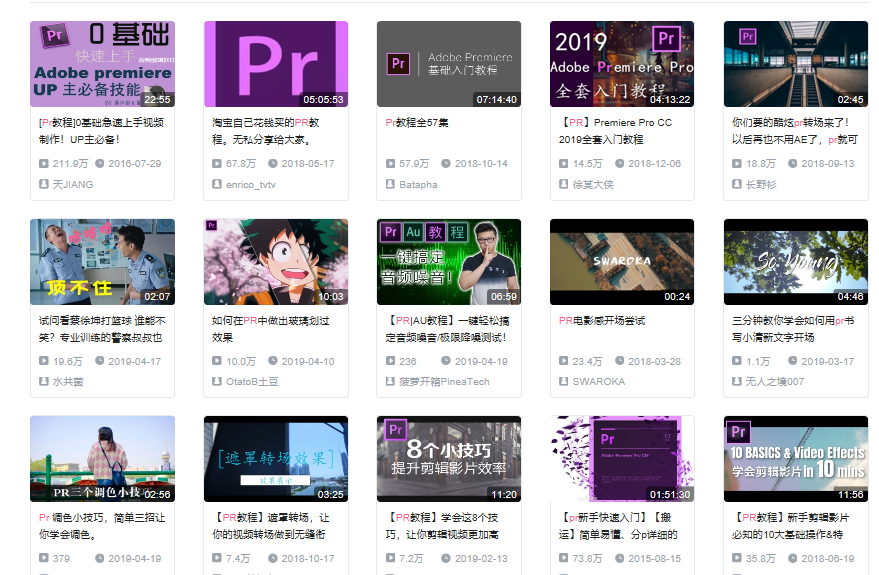The width and height of the screenshot is (879, 575).
Task: Click the play count icon beside 236
Action: click(390, 361)
